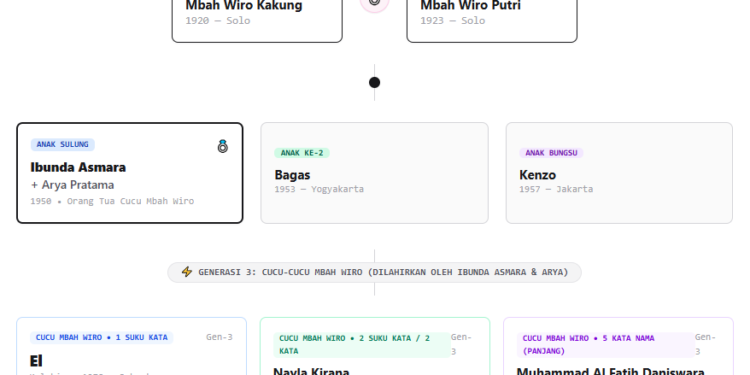750x375 pixels.
Task: Click the ANAK BUNGSU badge
Action: pos(551,153)
